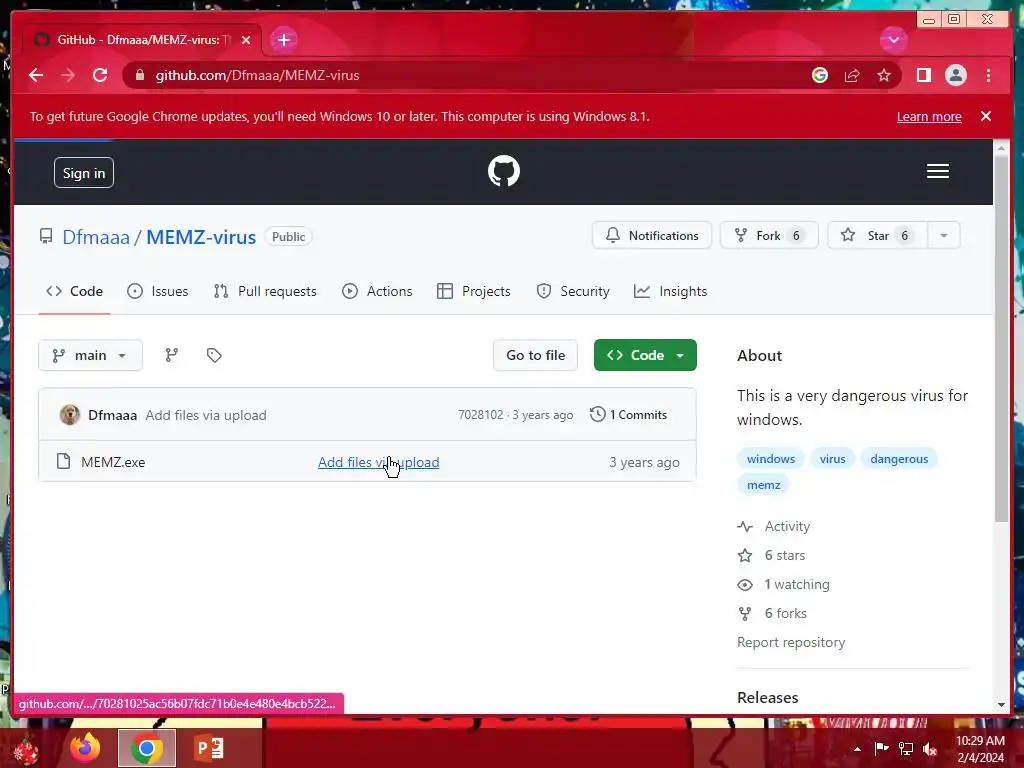Click the Notifications bell button
Viewport: 1024px width, 768px height.
(652, 235)
